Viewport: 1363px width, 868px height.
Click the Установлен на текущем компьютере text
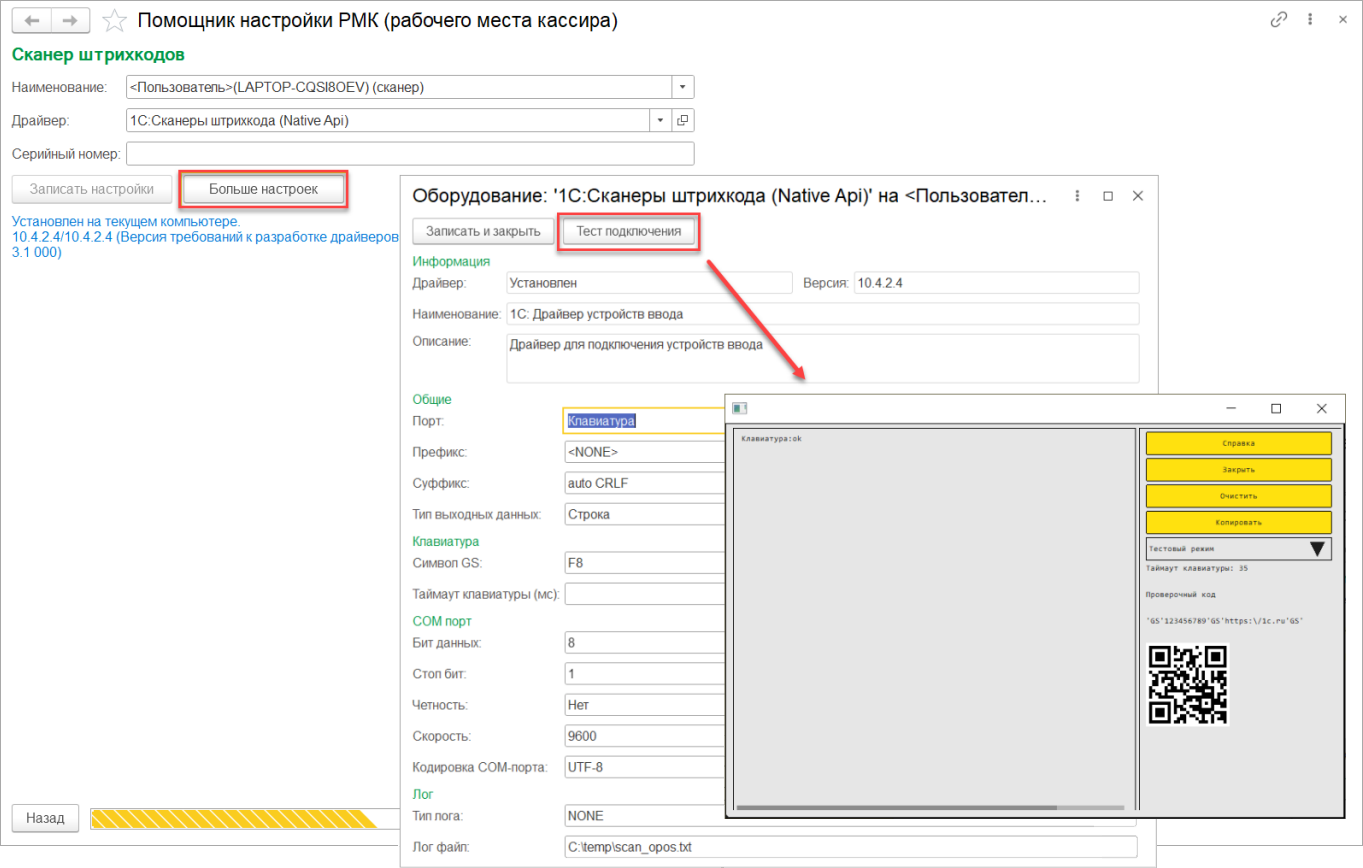pyautogui.click(x=126, y=220)
